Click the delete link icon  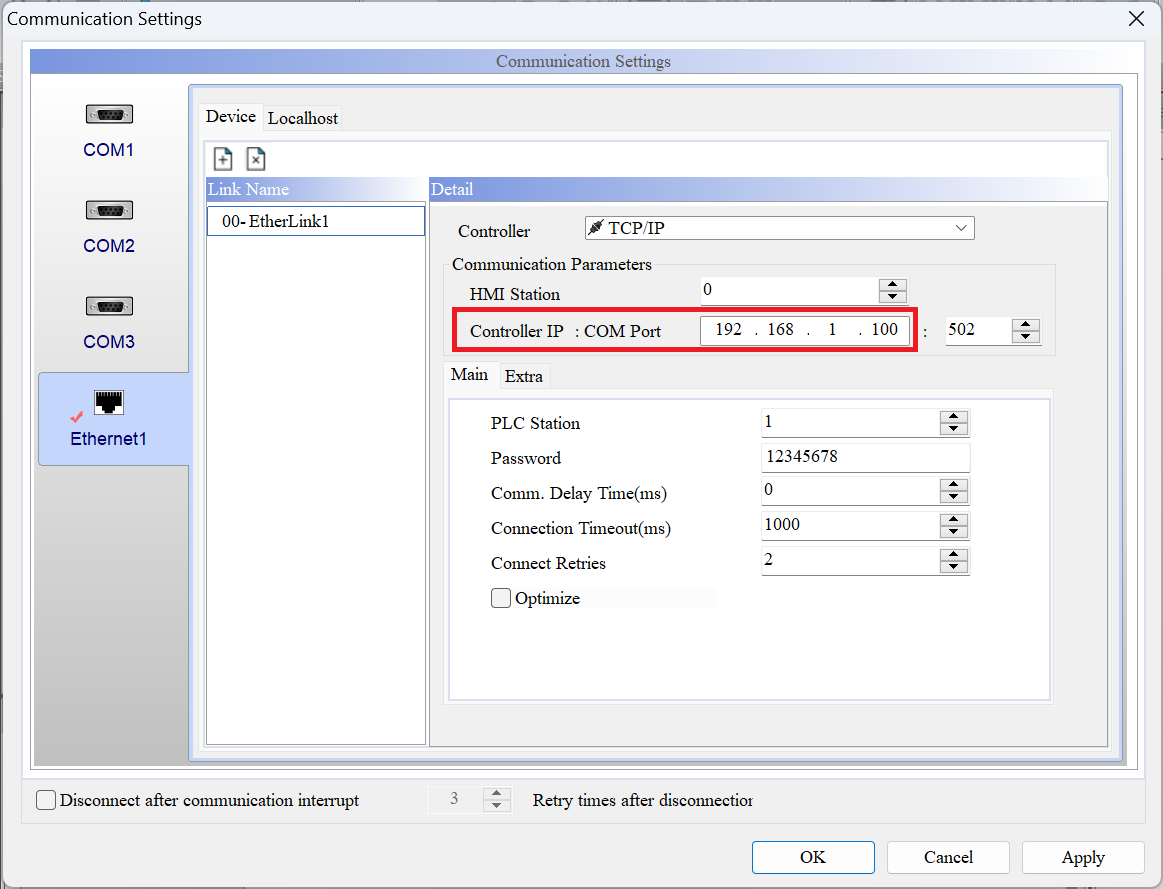click(x=255, y=159)
